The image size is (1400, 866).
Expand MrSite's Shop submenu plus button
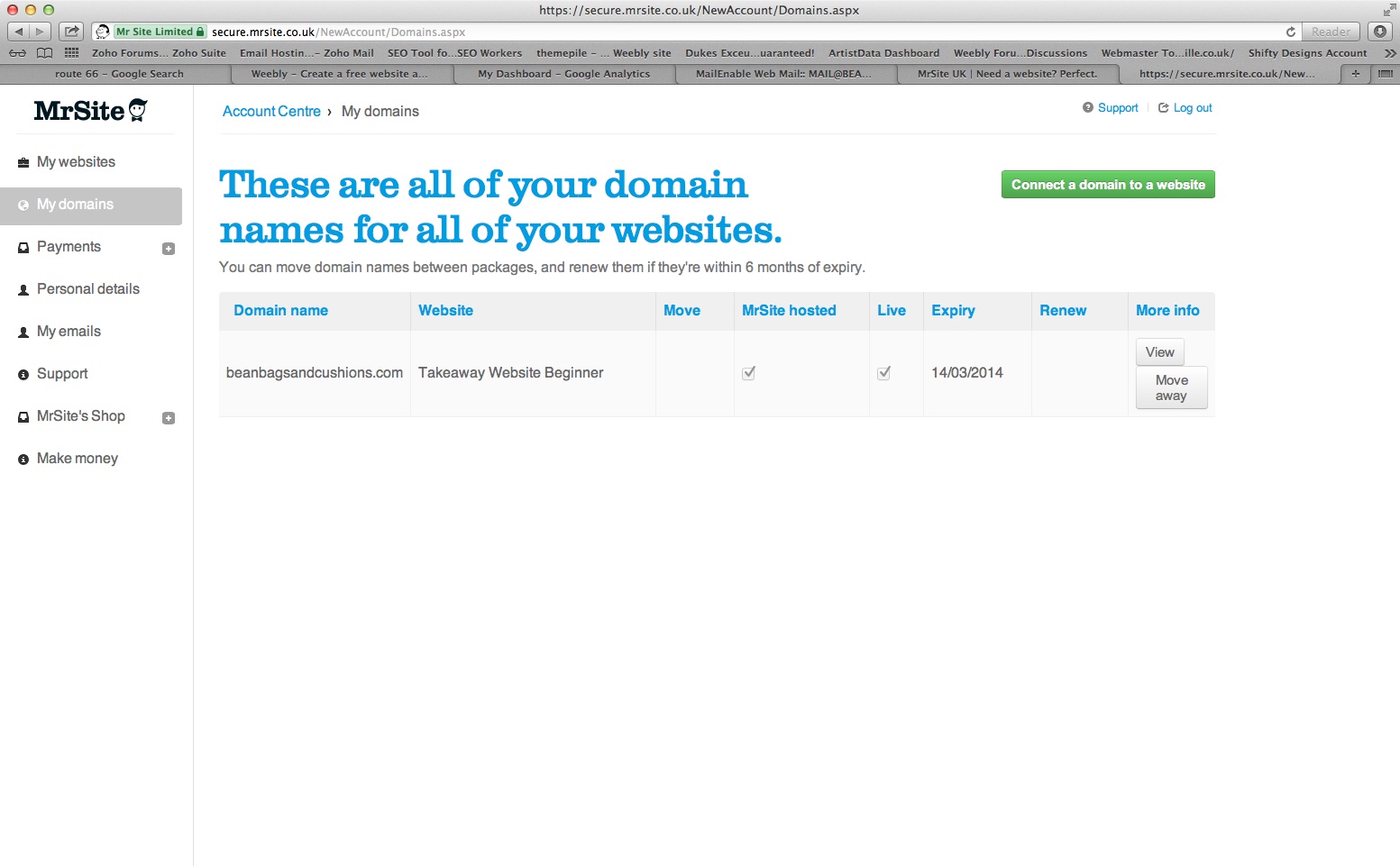coord(169,418)
